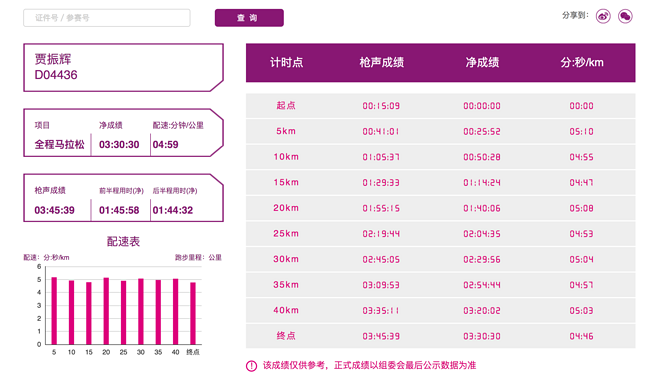
Task: Click net time 00:50:28 in 10km row
Action: coord(482,157)
